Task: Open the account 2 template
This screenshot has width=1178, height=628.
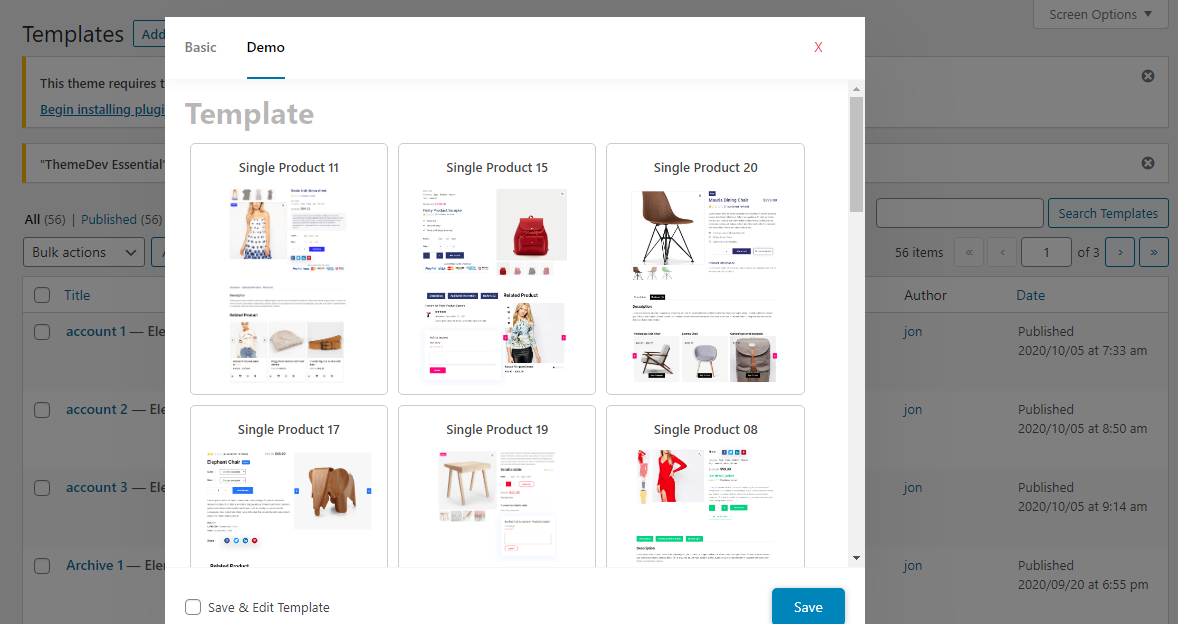Action: [97, 409]
